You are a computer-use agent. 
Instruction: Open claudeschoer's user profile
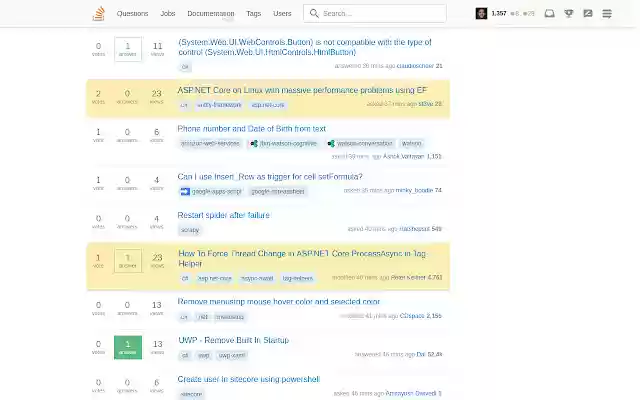click(415, 66)
